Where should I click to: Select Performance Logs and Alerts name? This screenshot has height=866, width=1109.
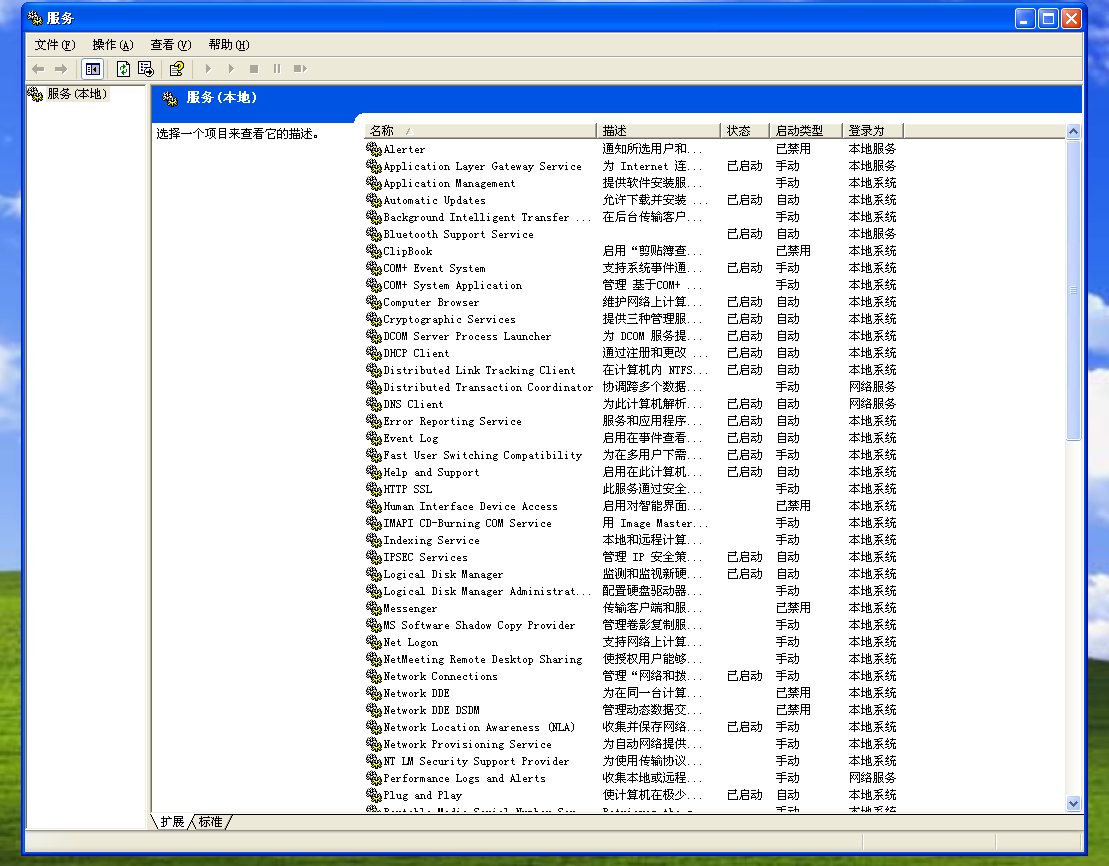(465, 778)
